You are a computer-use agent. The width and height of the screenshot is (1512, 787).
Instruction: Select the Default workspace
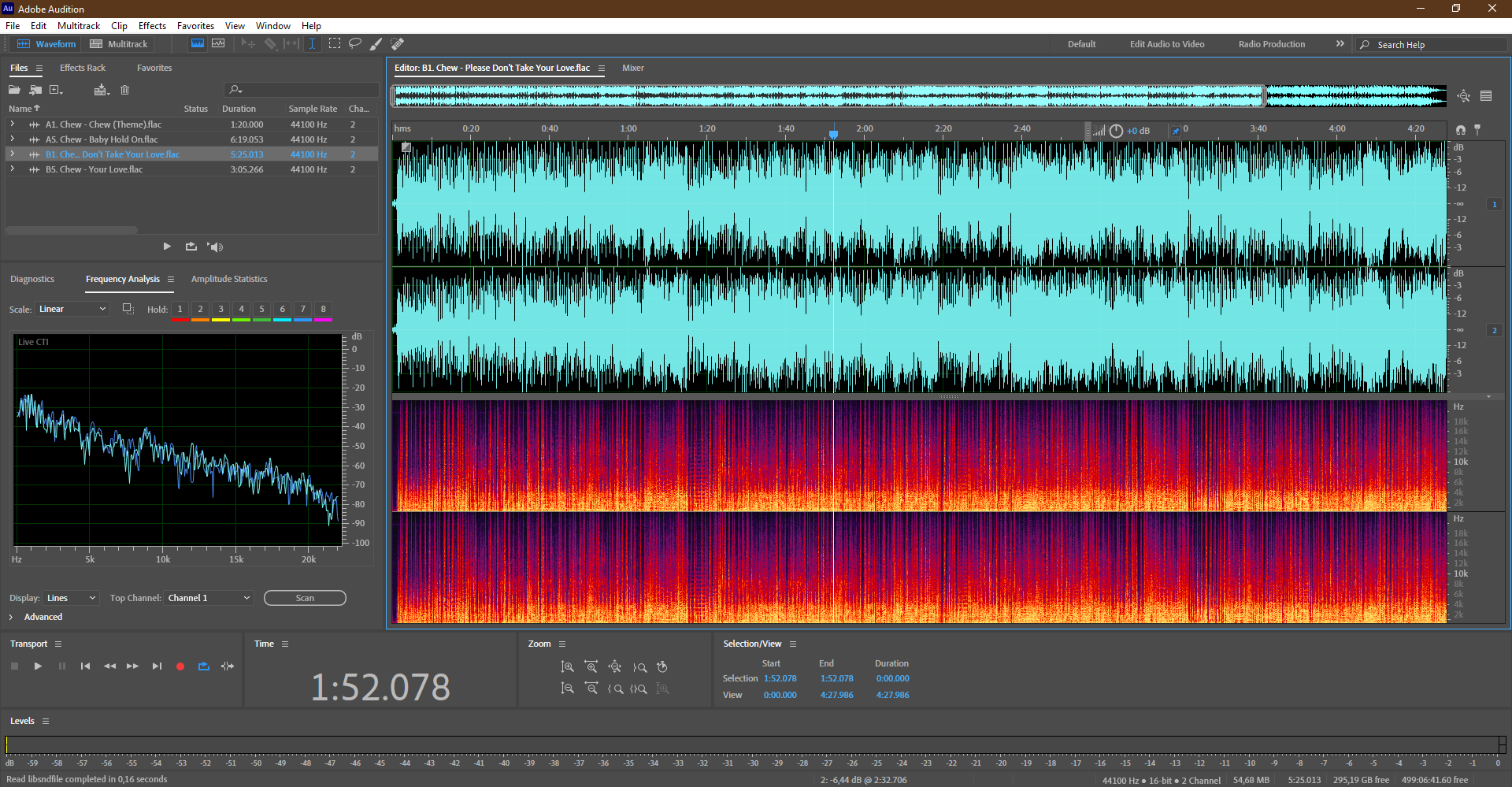[1081, 44]
